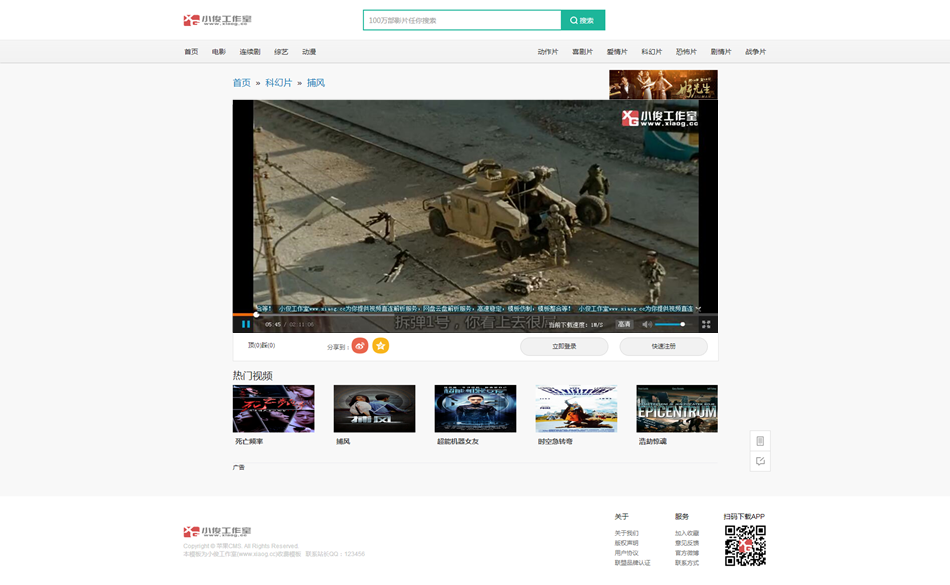Select the 喜剧片 category

(582, 52)
